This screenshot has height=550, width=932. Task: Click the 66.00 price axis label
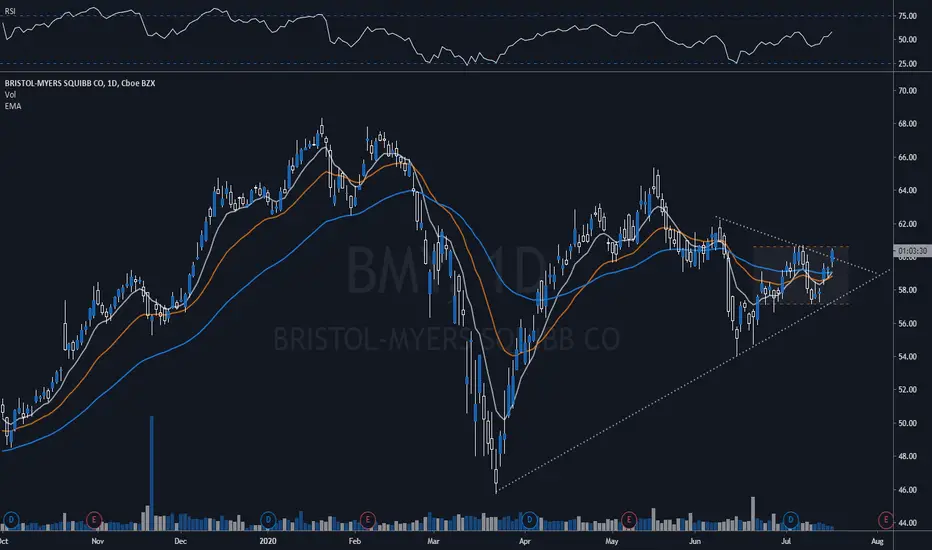(x=908, y=158)
